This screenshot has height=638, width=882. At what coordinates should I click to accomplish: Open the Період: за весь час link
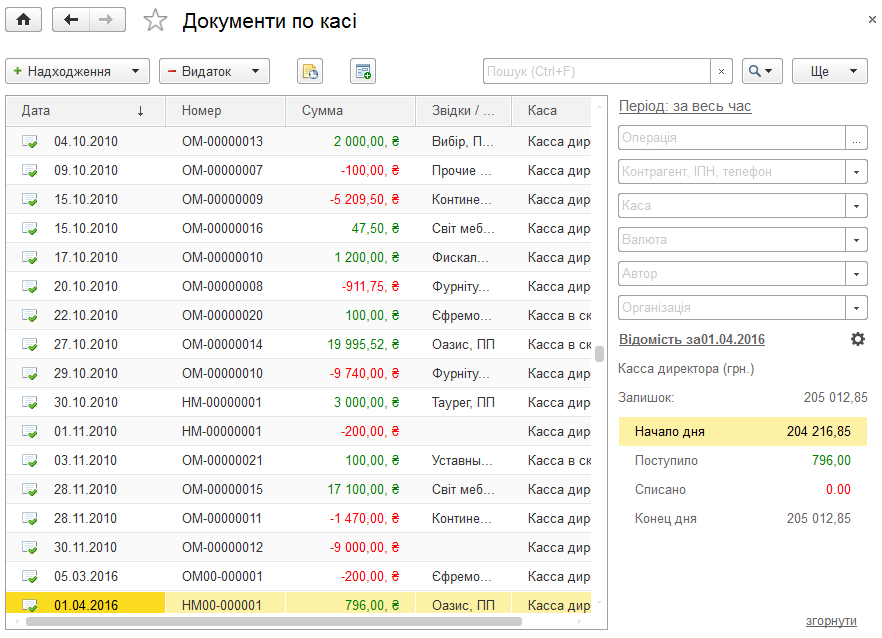click(x=685, y=106)
